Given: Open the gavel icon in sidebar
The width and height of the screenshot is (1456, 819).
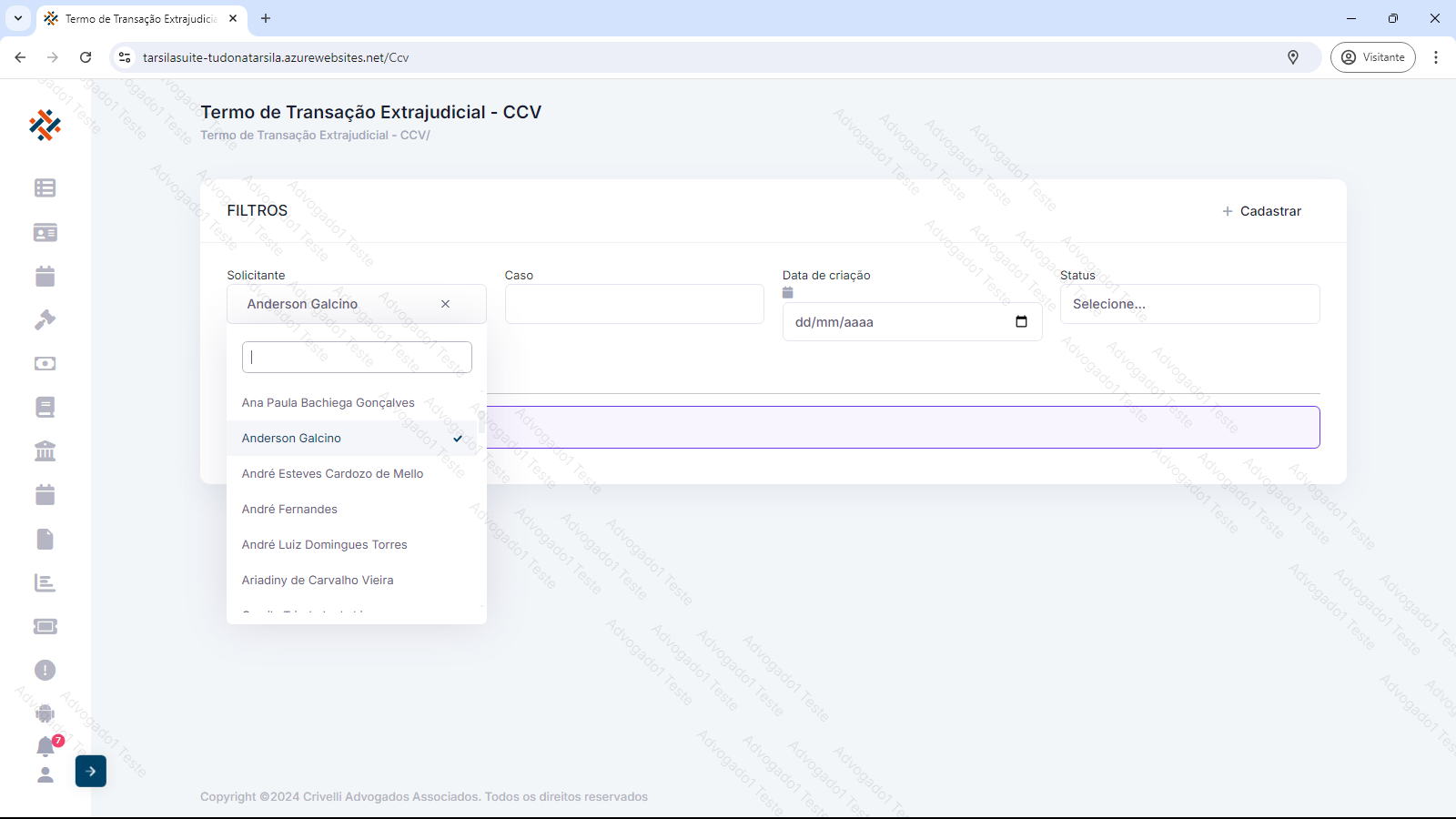Looking at the screenshot, I should tap(45, 320).
